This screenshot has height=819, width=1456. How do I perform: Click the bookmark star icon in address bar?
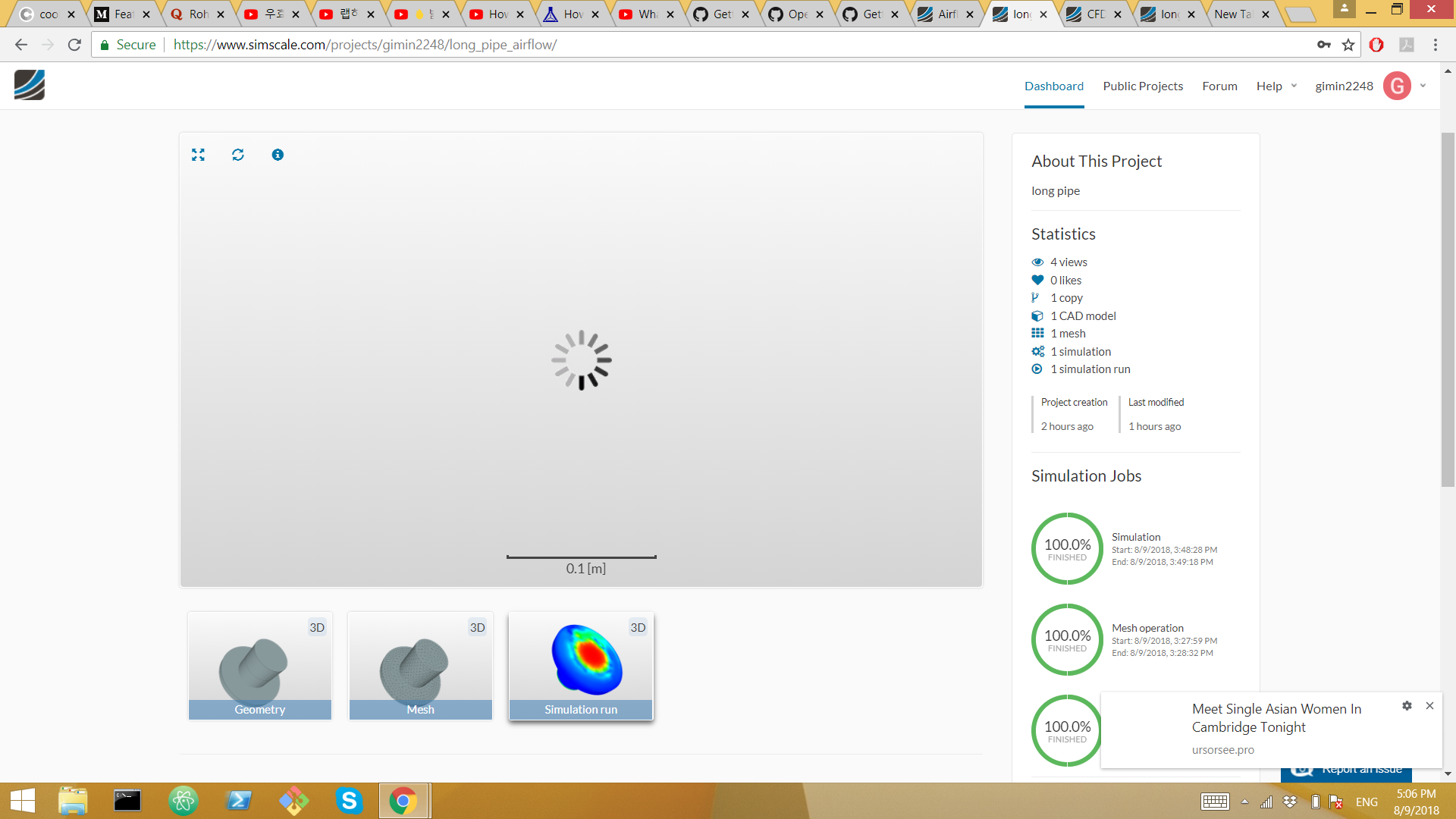click(1348, 45)
